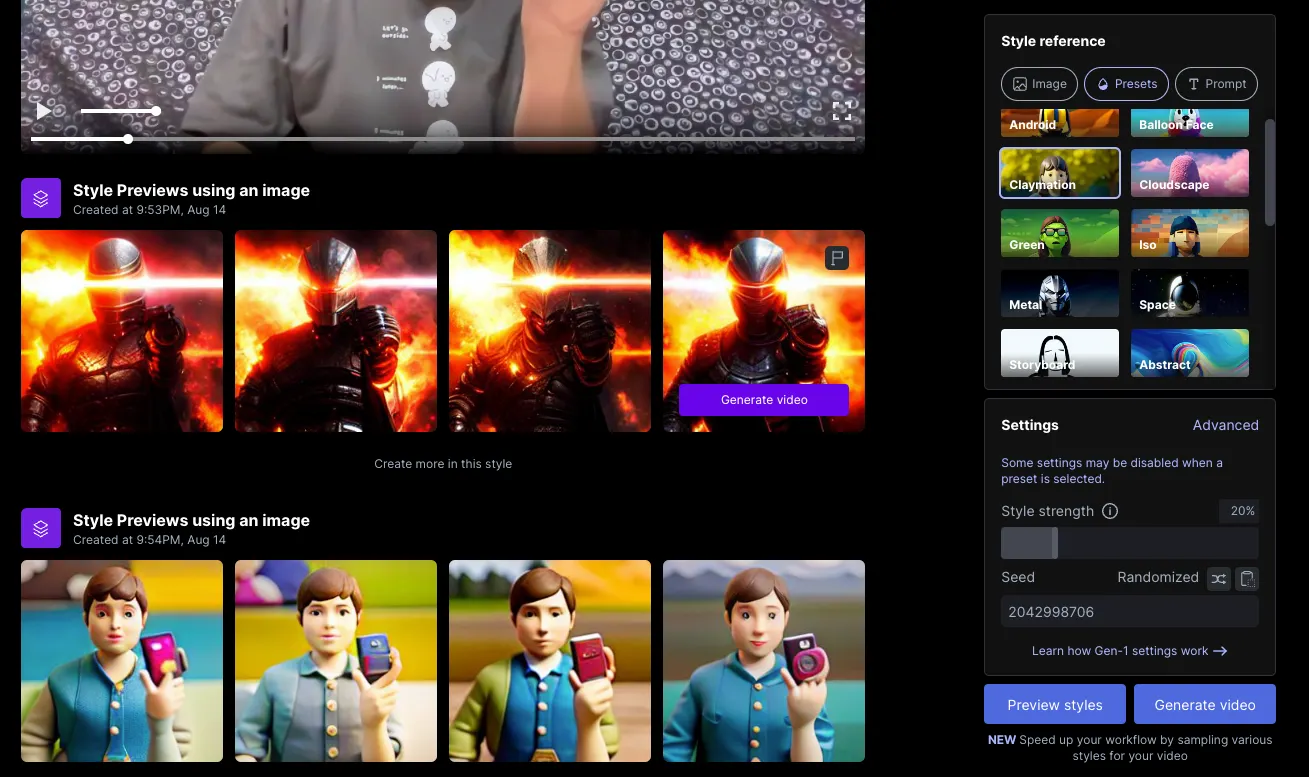This screenshot has height=777, width=1309.
Task: Randomize the seed with shuffle icon
Action: tap(1218, 578)
